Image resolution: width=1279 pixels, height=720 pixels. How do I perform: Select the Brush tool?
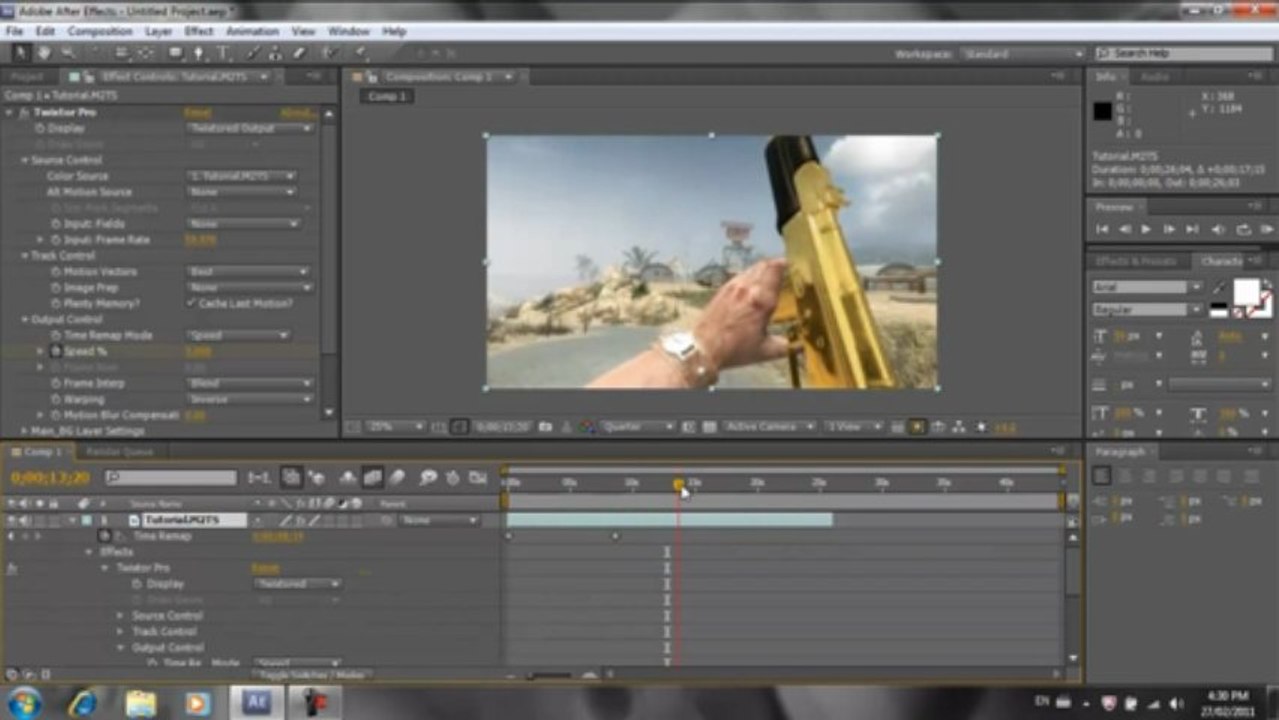coord(254,53)
